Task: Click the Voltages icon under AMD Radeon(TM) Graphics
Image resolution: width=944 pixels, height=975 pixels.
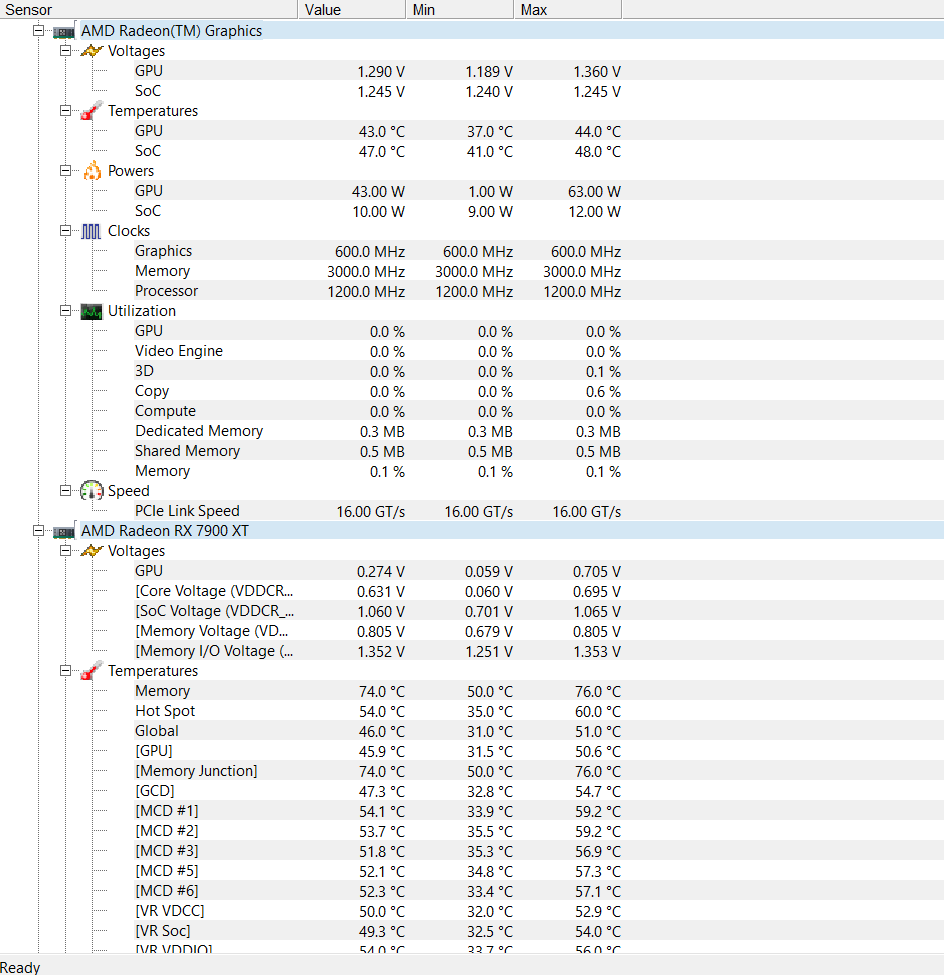Action: pyautogui.click(x=91, y=51)
